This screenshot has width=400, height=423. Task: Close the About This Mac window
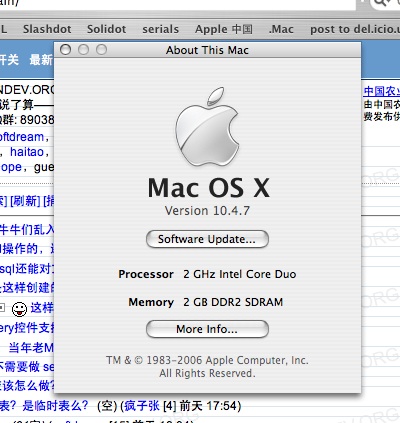click(x=66, y=50)
